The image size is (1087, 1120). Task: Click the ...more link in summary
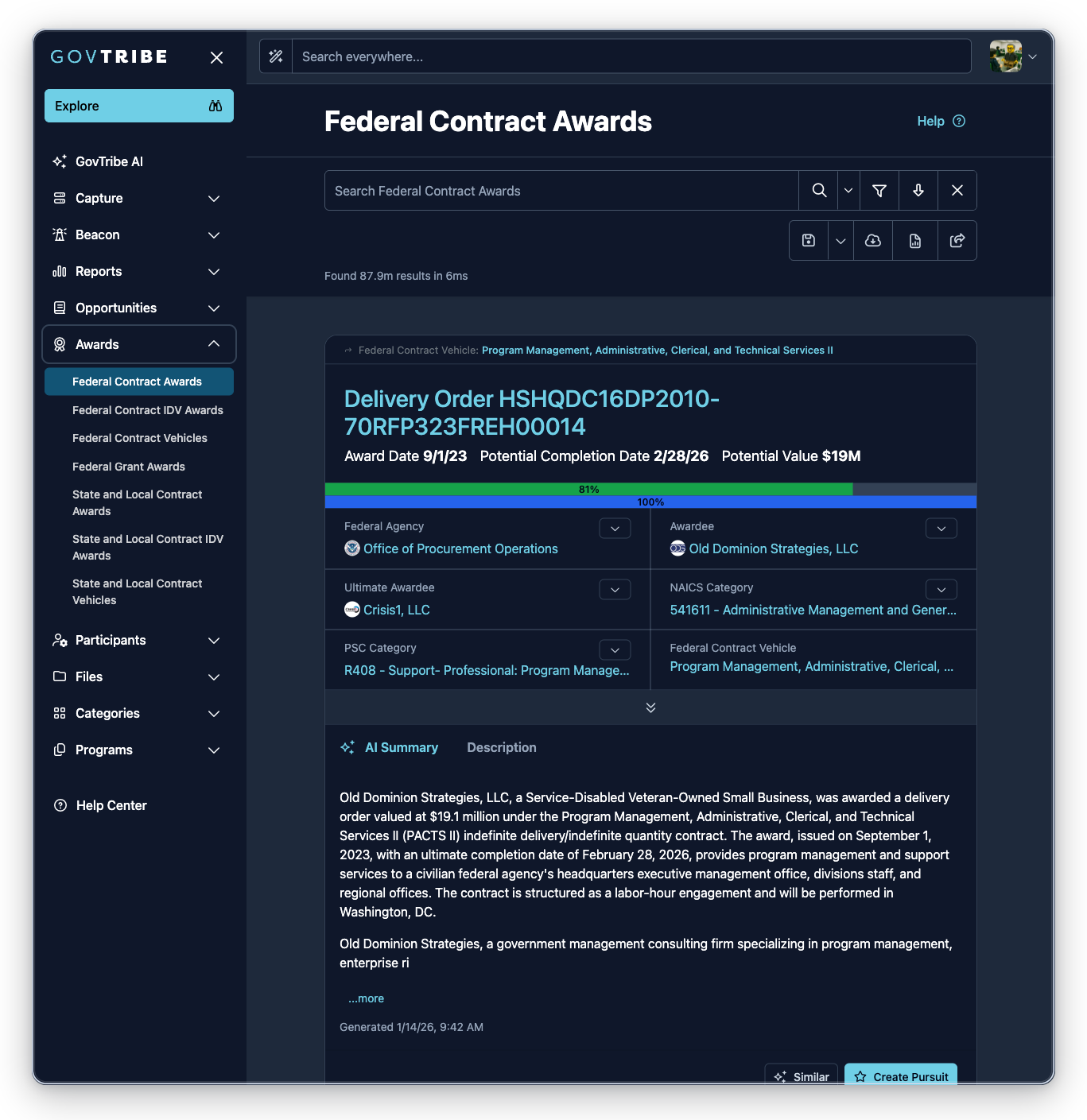366,998
